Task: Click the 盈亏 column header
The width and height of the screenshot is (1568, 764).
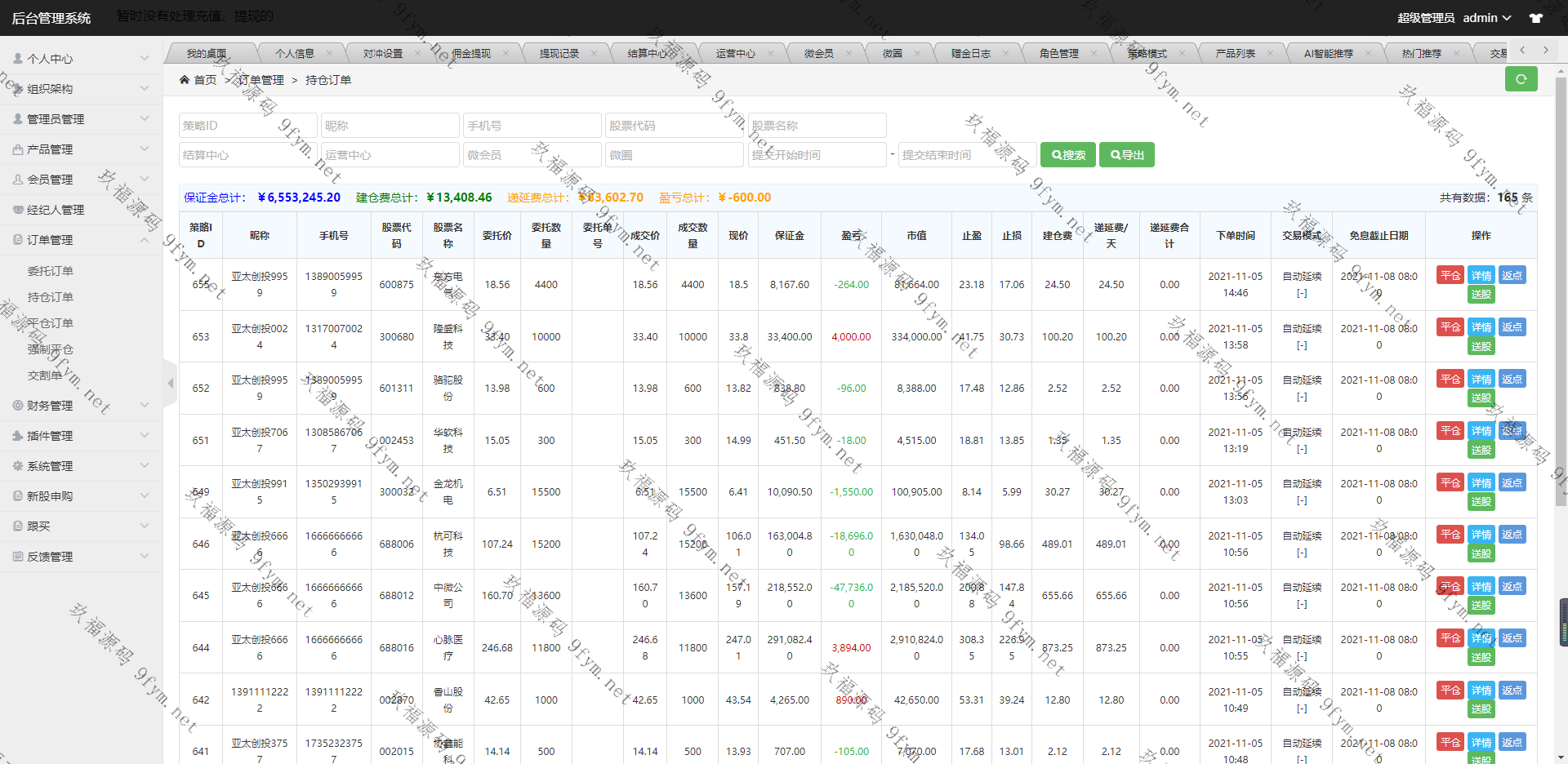Action: pyautogui.click(x=851, y=236)
